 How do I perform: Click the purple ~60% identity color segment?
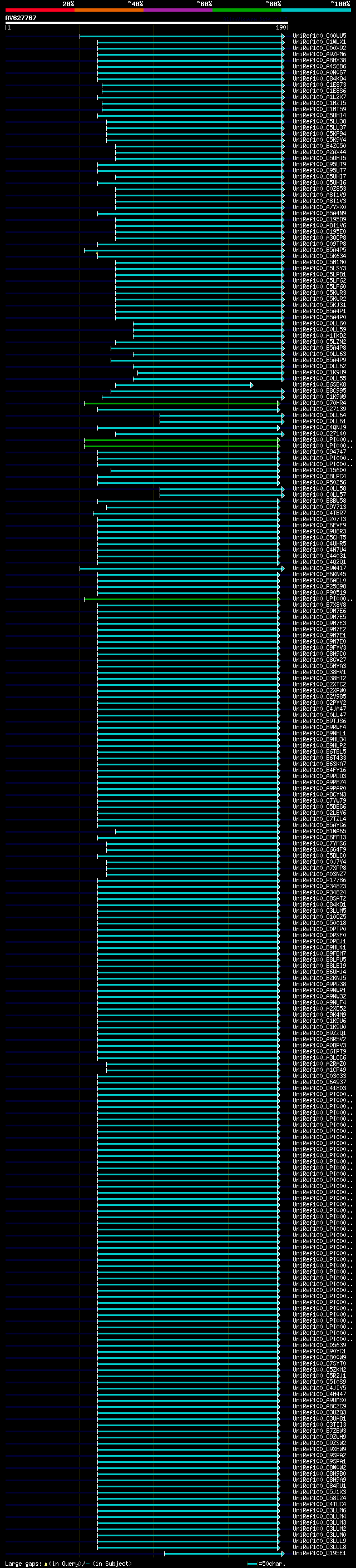click(x=179, y=10)
